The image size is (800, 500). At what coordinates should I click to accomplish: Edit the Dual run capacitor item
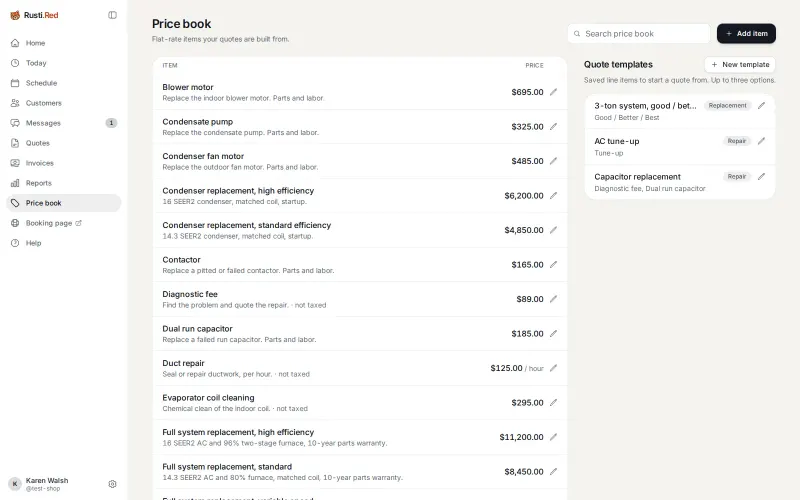554,334
